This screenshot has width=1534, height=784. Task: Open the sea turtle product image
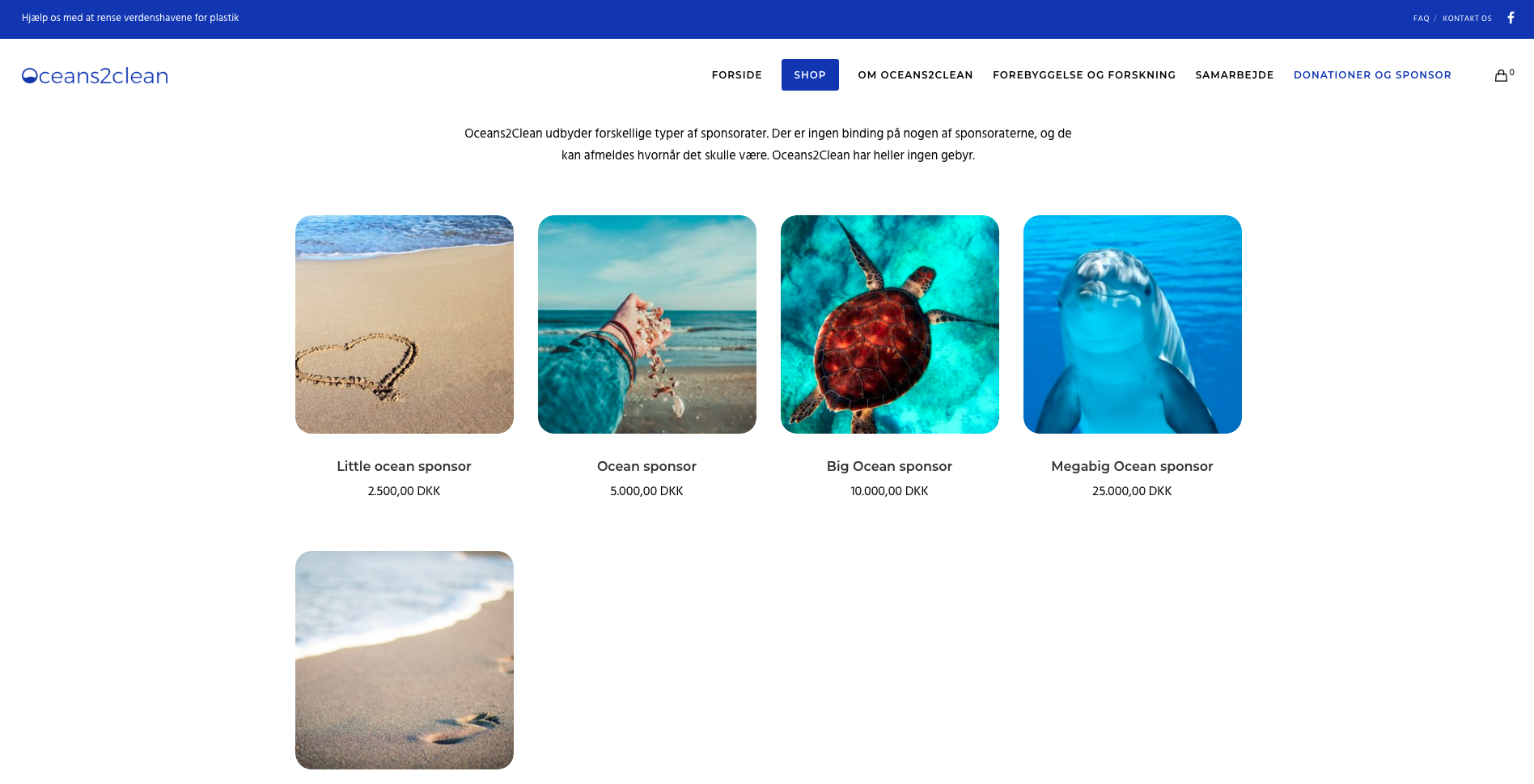pyautogui.click(x=890, y=324)
